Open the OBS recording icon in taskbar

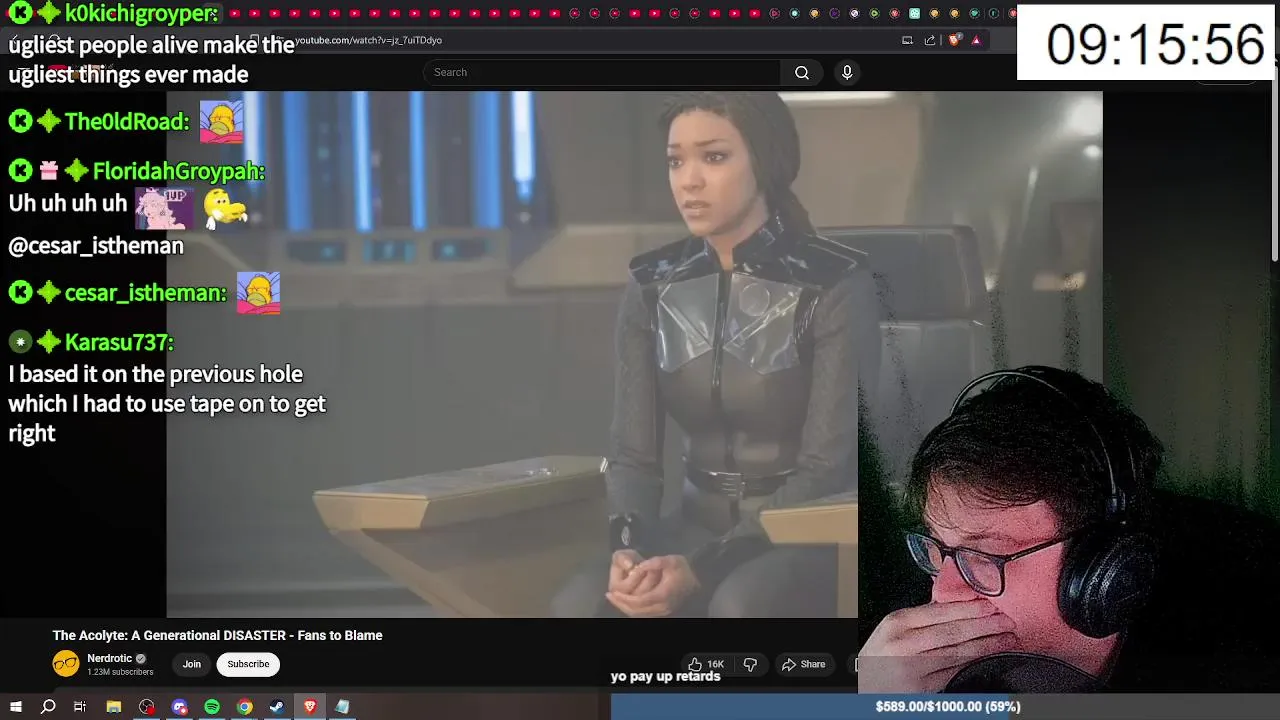pos(147,707)
